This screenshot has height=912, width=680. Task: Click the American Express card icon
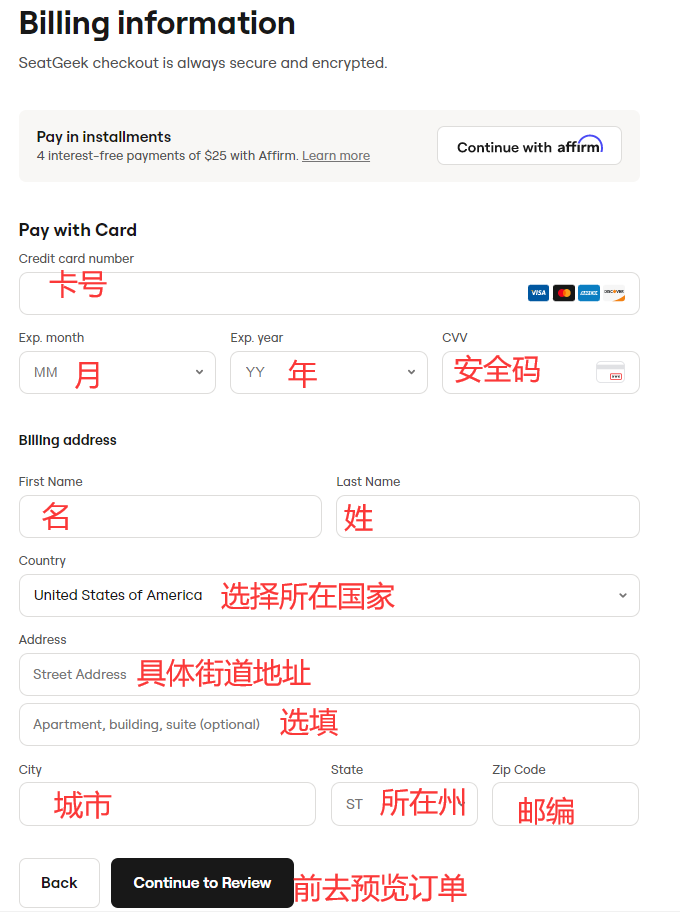pos(589,293)
